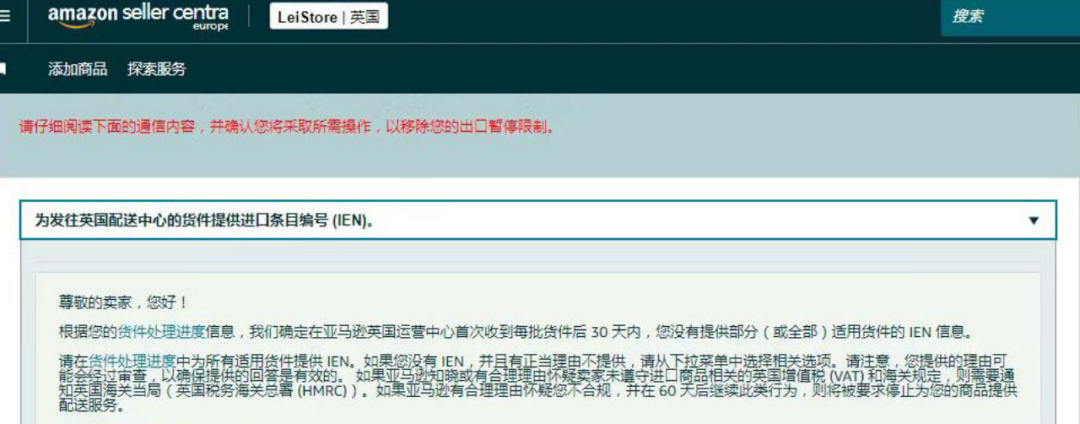Image resolution: width=1080 pixels, height=424 pixels.
Task: Open the 探索服务 menu item
Action: (x=156, y=69)
